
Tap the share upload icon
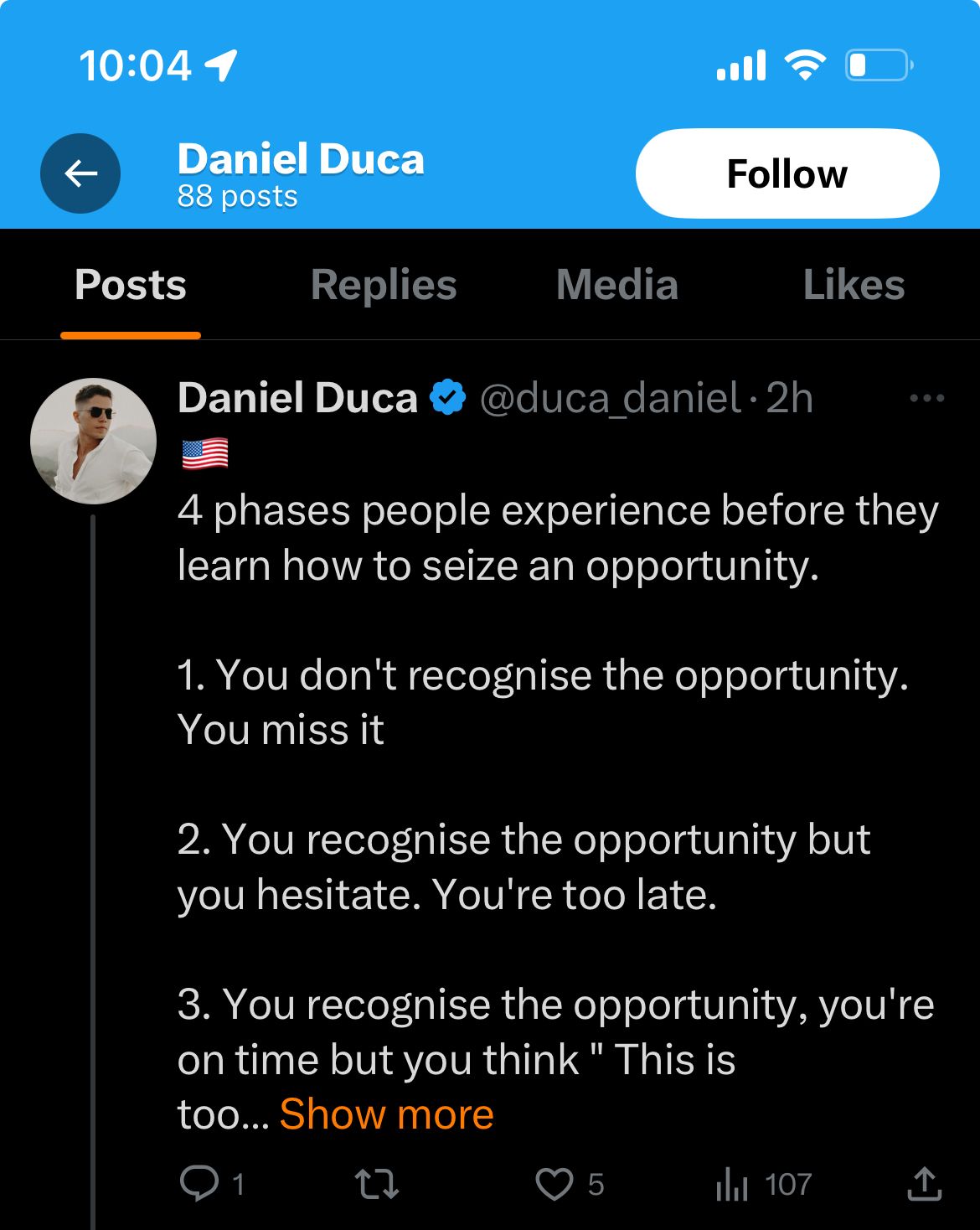point(925,1183)
